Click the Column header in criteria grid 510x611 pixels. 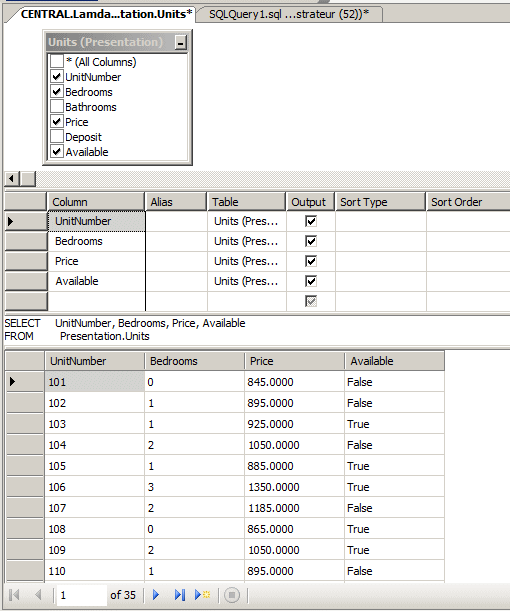pyautogui.click(x=96, y=202)
